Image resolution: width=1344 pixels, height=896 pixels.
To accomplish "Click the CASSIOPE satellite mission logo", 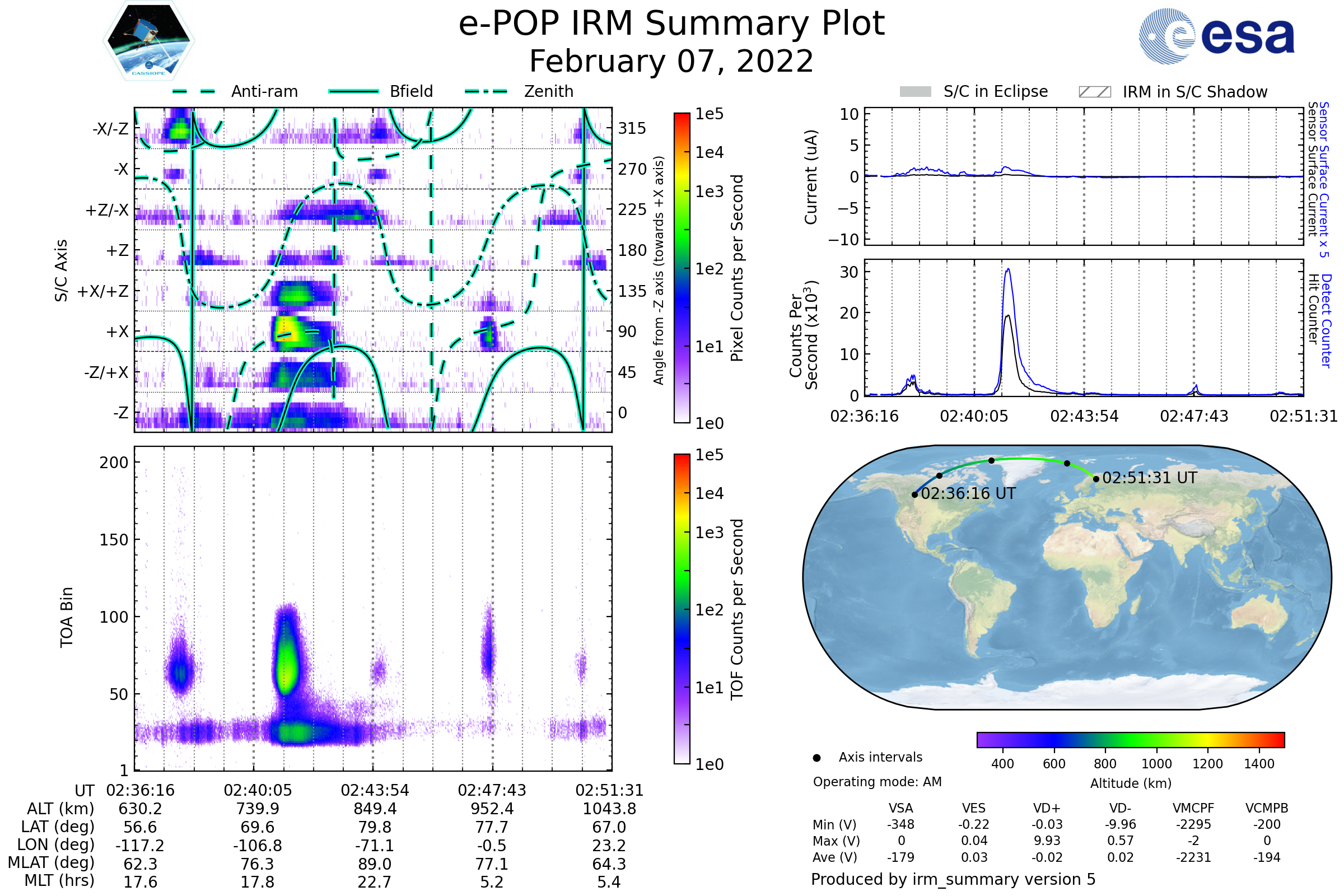I will point(148,41).
